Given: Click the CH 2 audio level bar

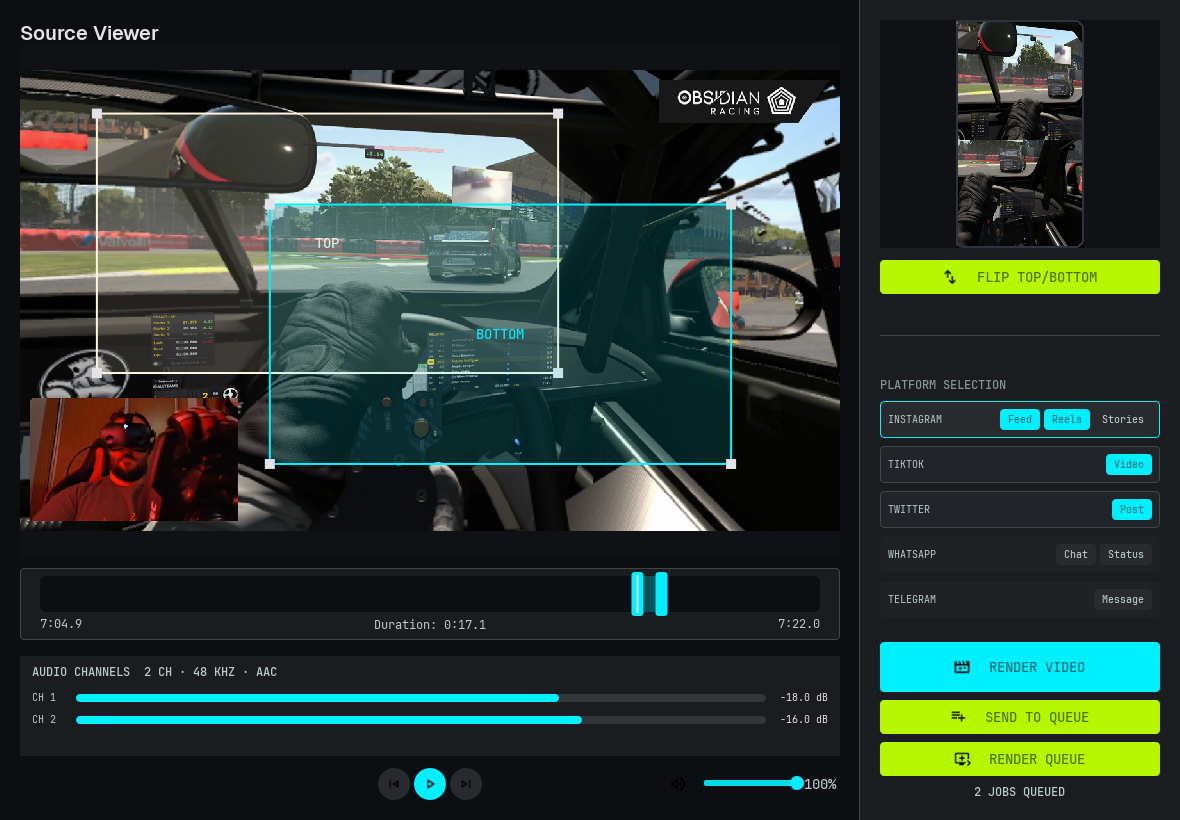Looking at the screenshot, I should click(421, 720).
